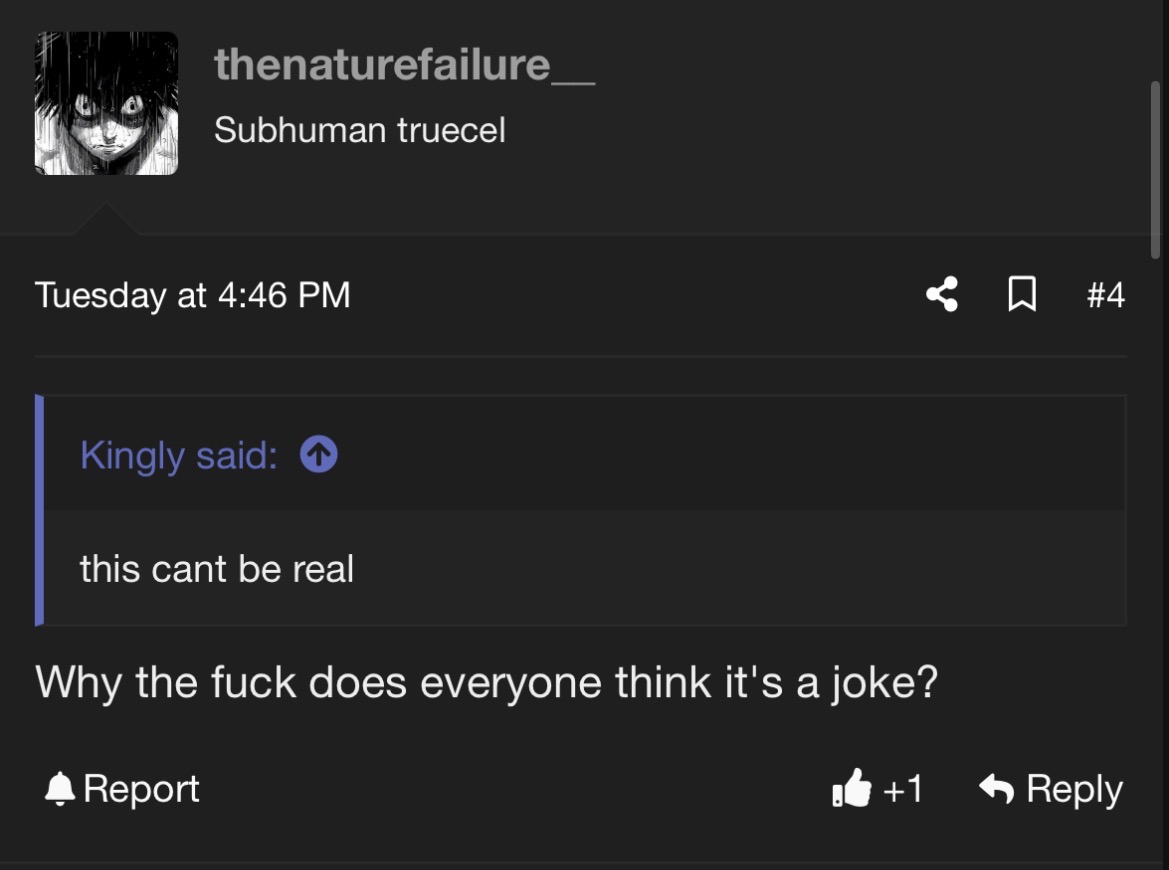The image size is (1169, 870).
Task: Click the pointer arrow beneath the avatar
Action: (x=106, y=218)
